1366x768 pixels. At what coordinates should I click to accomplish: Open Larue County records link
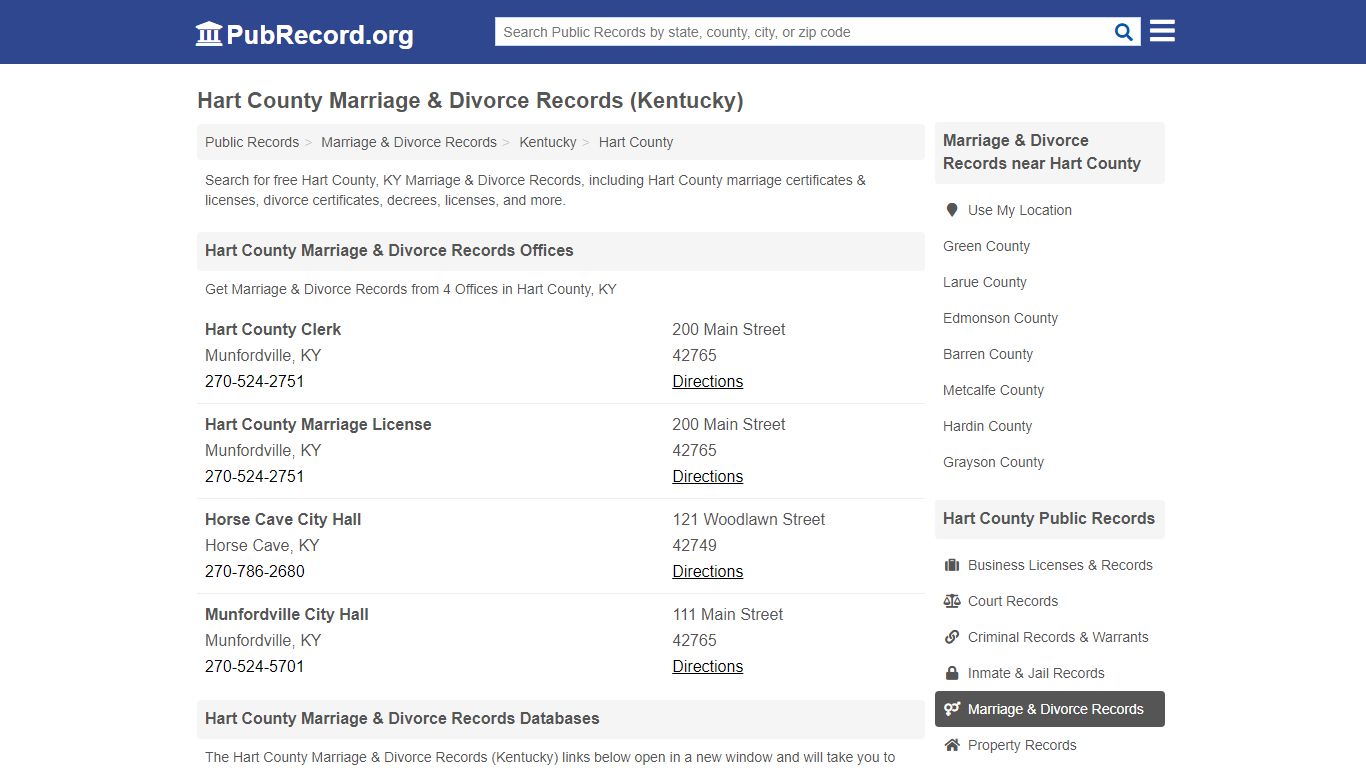point(985,282)
